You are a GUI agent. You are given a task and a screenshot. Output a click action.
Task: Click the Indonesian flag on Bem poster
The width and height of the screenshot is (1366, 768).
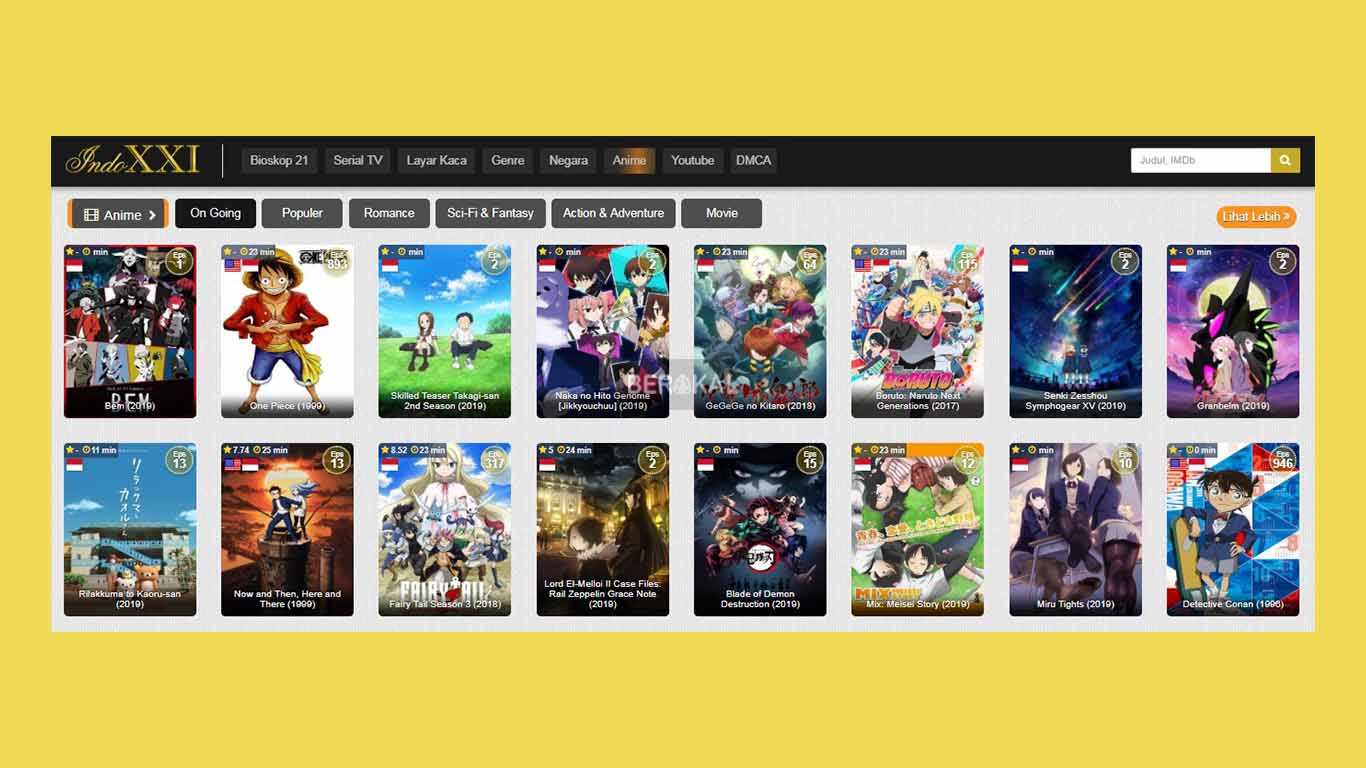[73, 267]
